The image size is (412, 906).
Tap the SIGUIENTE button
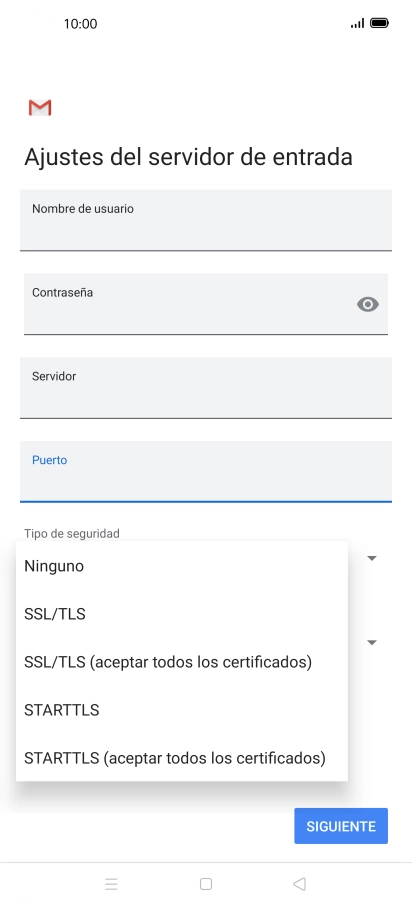341,826
